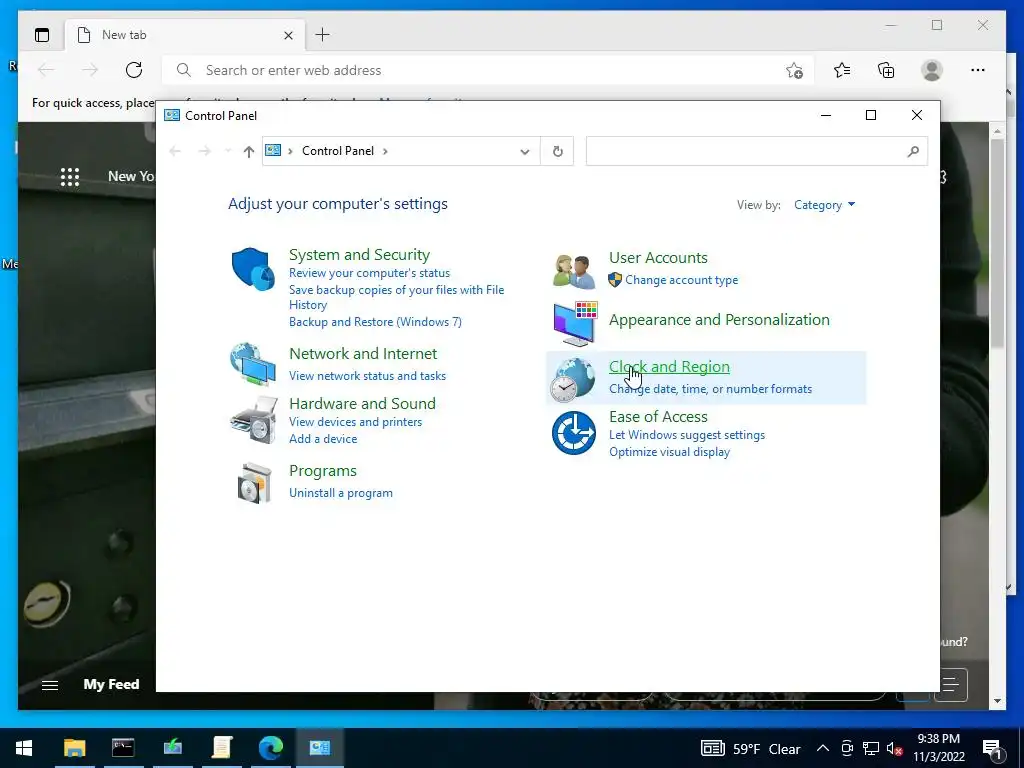Image resolution: width=1024 pixels, height=768 pixels.
Task: Refresh the Control Panel address bar
Action: point(557,152)
